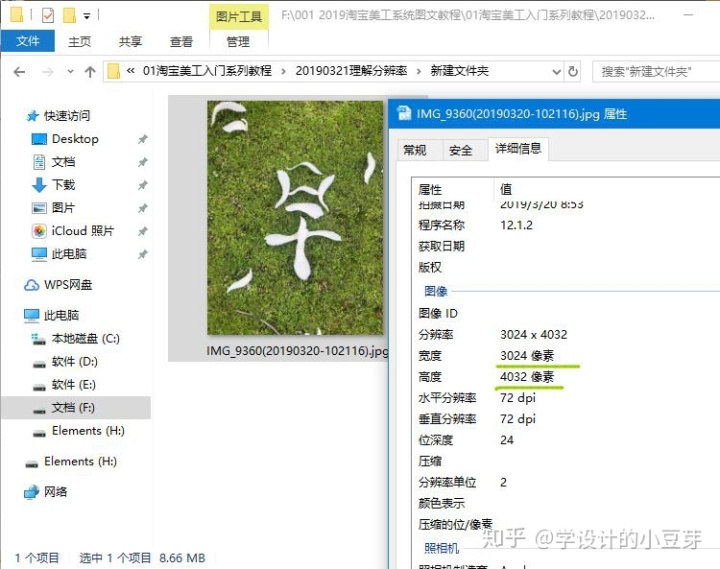Viewport: 720px width, 569px height.
Task: Open the address bar history dropdown
Action: pyautogui.click(x=557, y=72)
